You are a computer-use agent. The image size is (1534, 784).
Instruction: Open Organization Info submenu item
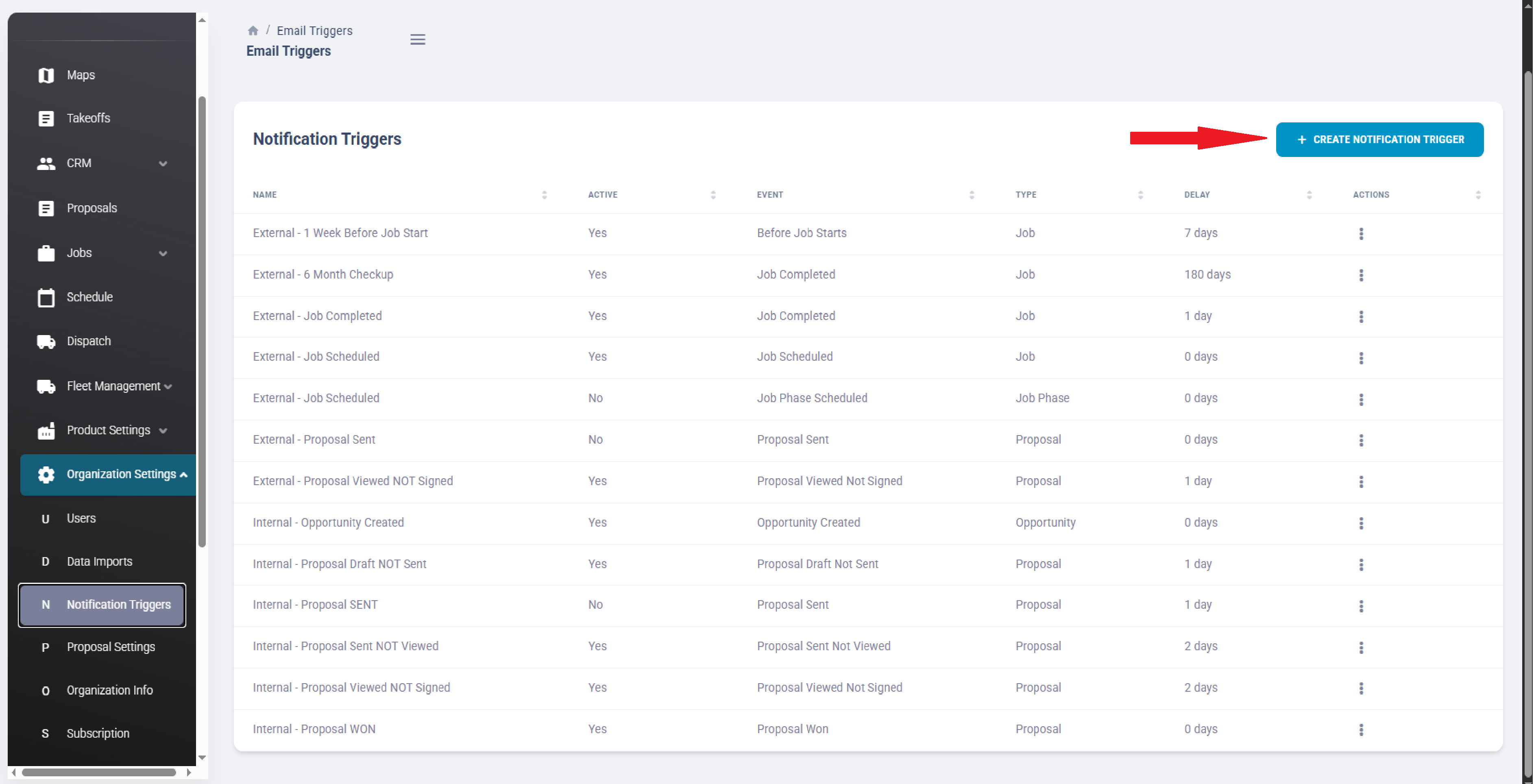(102, 690)
